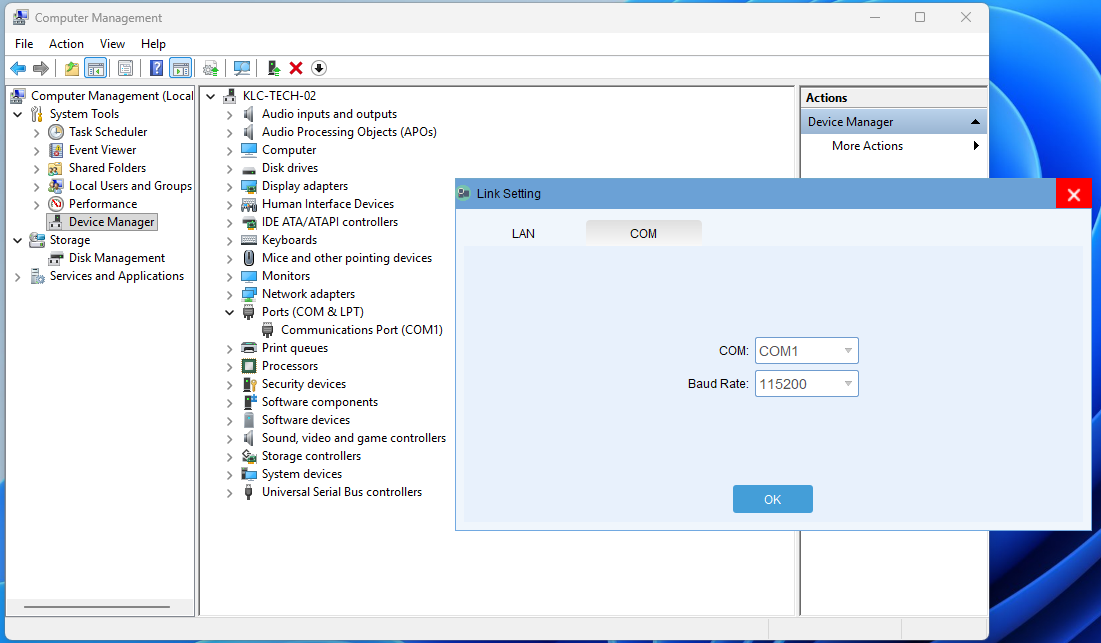Click the Keyboards device icon
The image size is (1101, 643).
[x=249, y=240]
